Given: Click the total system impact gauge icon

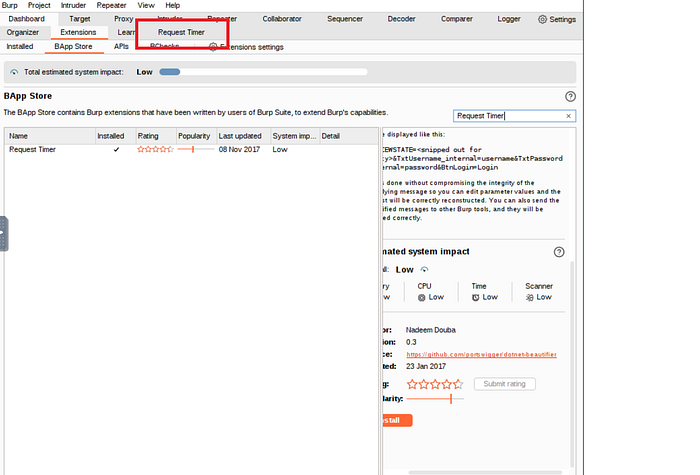Looking at the screenshot, I should pos(14,72).
